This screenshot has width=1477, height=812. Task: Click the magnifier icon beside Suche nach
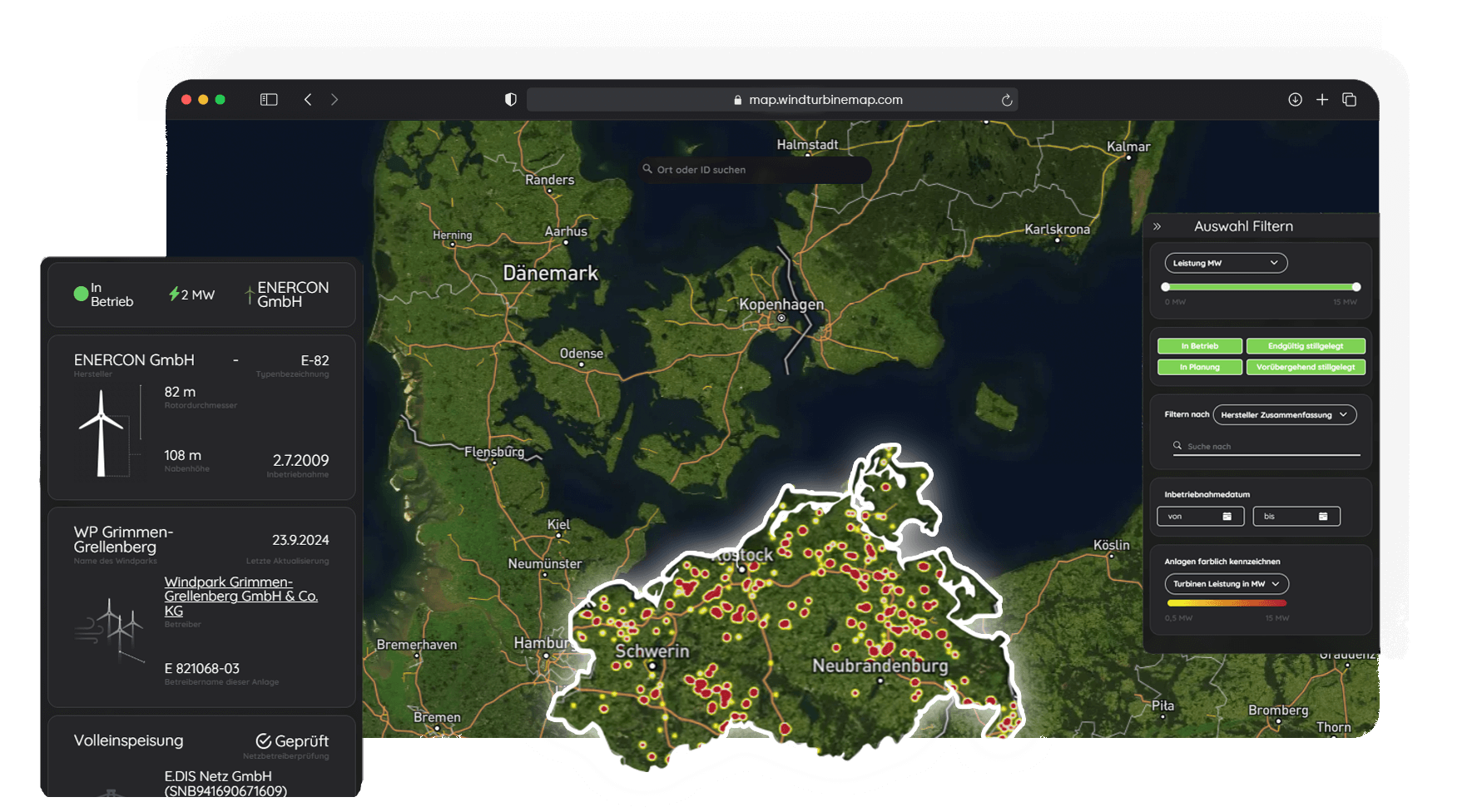coord(1177,446)
